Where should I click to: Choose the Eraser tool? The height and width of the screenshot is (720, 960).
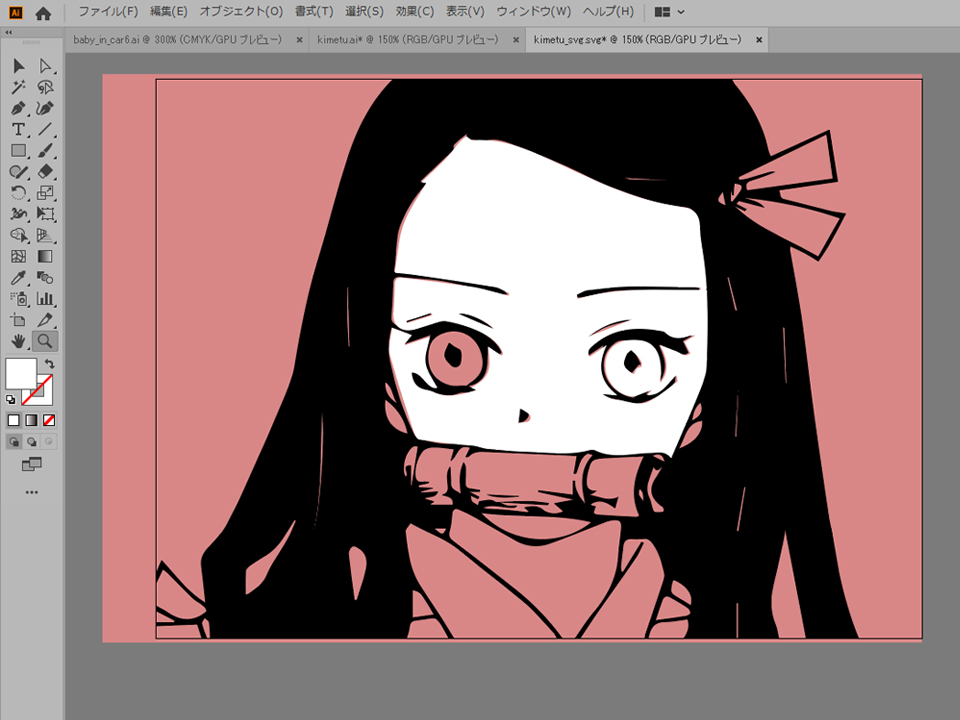coord(45,172)
